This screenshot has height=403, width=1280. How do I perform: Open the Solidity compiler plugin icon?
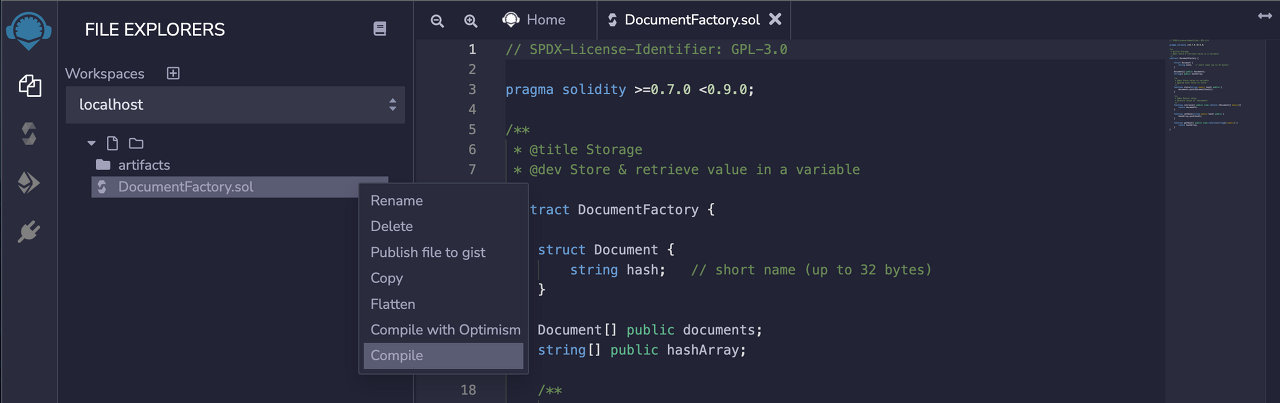(29, 134)
